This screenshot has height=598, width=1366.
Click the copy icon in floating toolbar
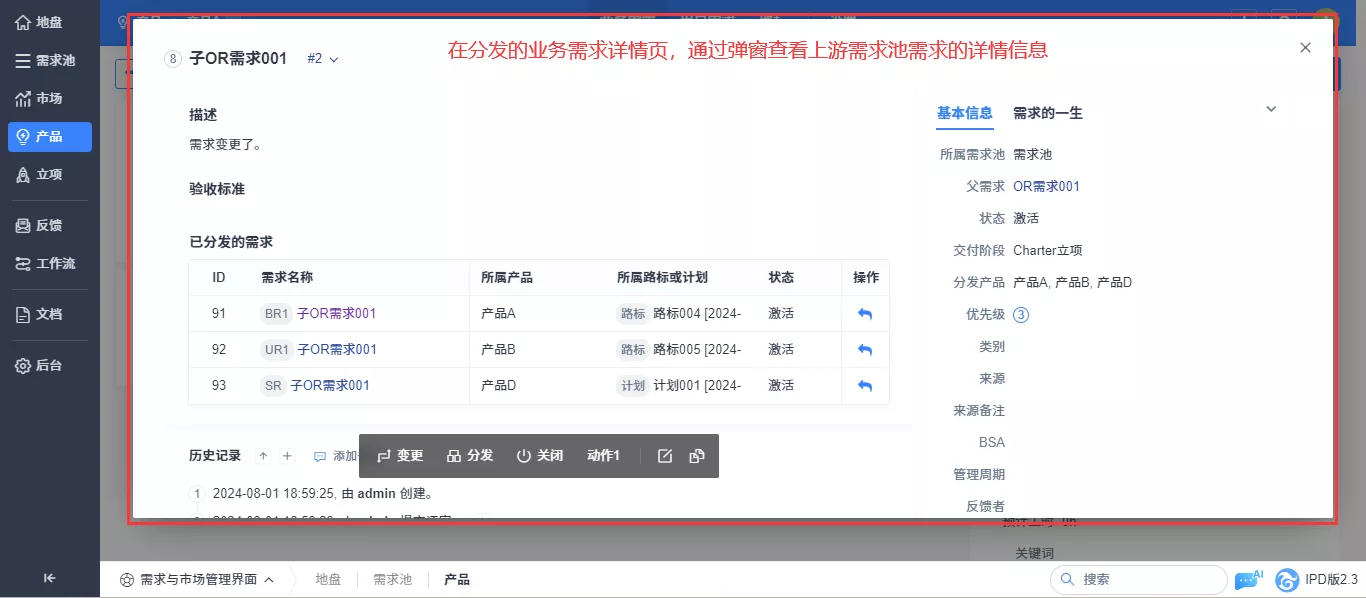pyautogui.click(x=697, y=456)
